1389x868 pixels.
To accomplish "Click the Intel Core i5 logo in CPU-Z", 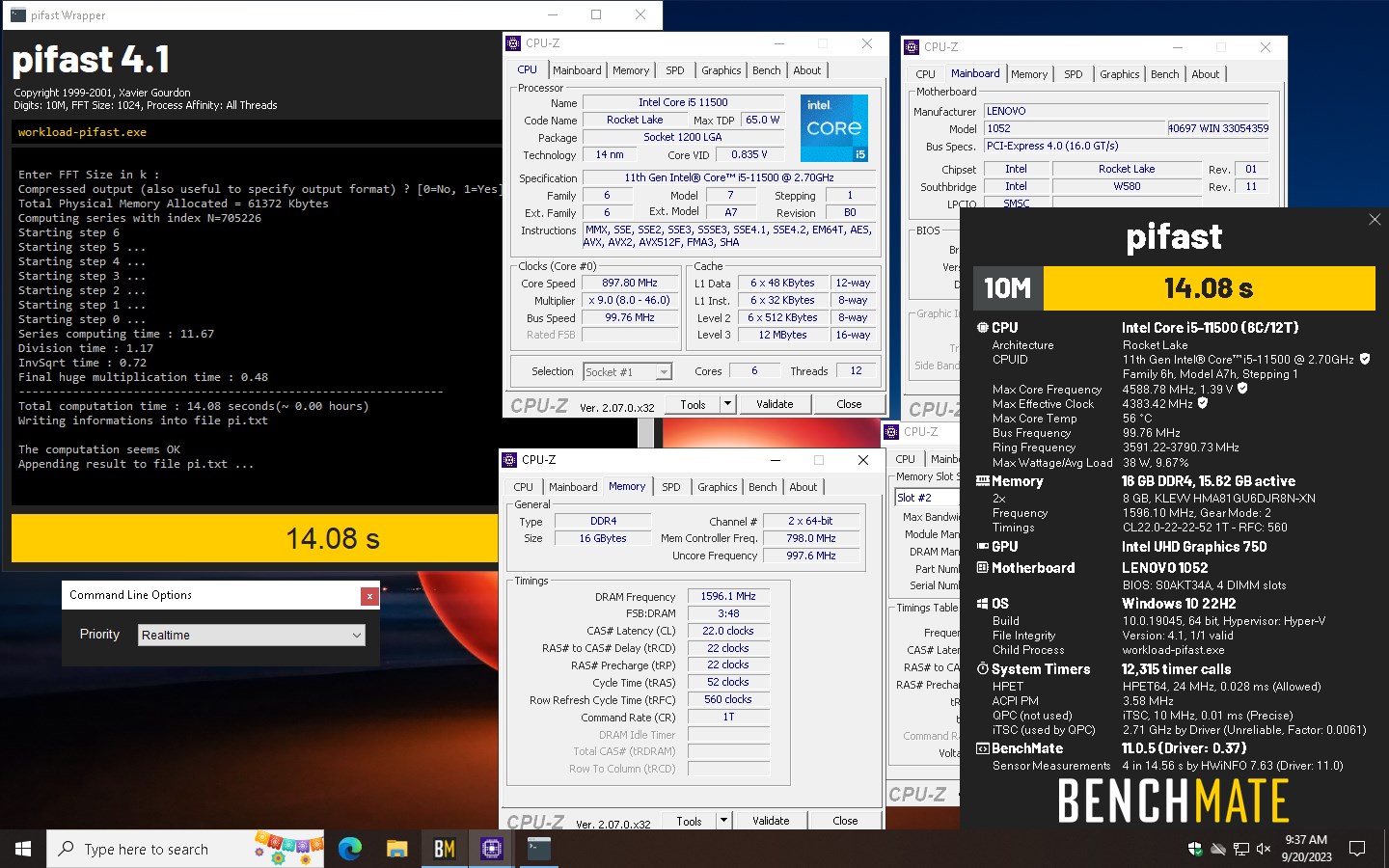I will (x=834, y=127).
